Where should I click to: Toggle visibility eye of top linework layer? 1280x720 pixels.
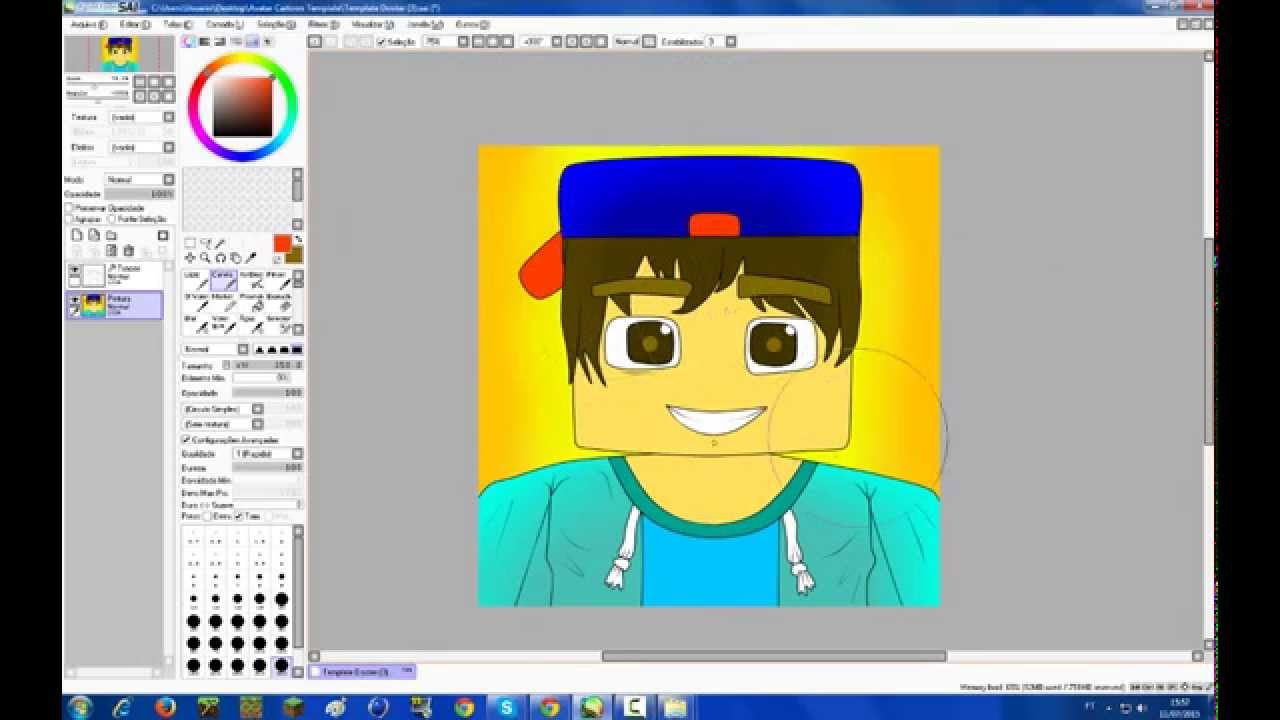click(x=74, y=270)
